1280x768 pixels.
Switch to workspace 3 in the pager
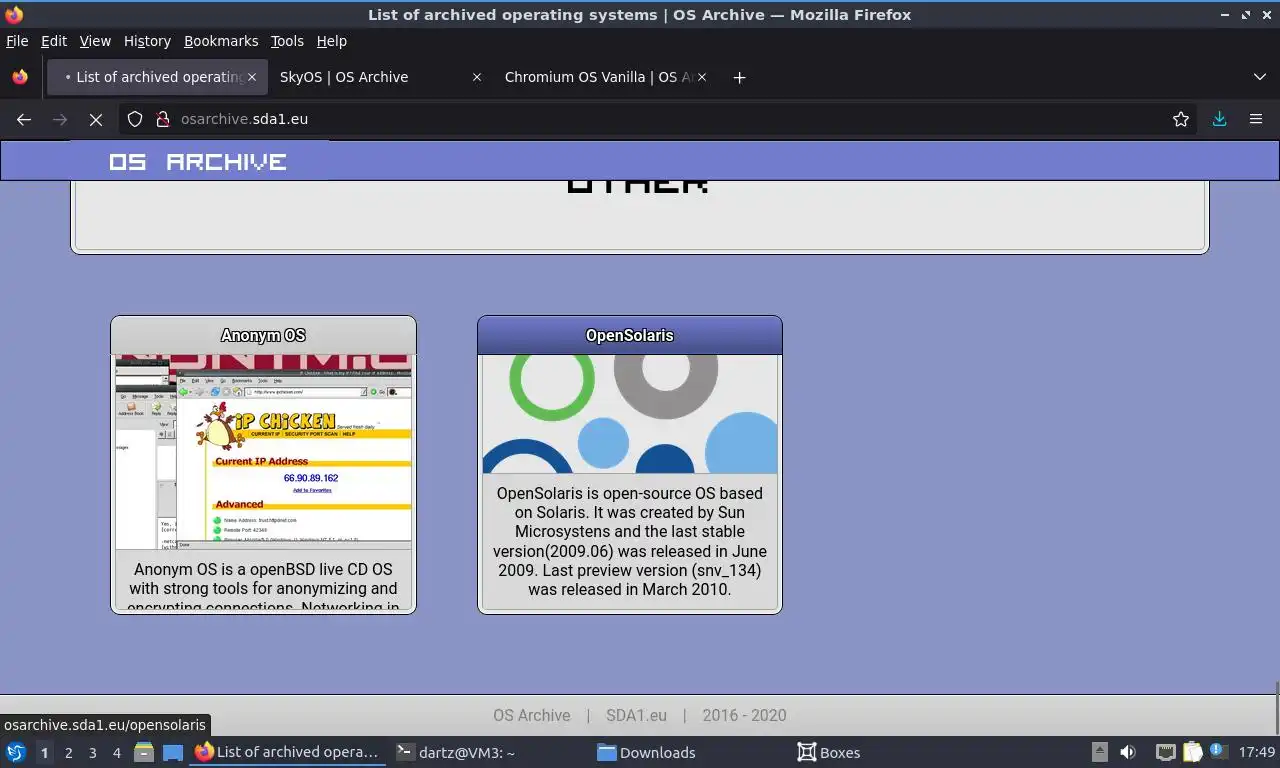point(92,752)
